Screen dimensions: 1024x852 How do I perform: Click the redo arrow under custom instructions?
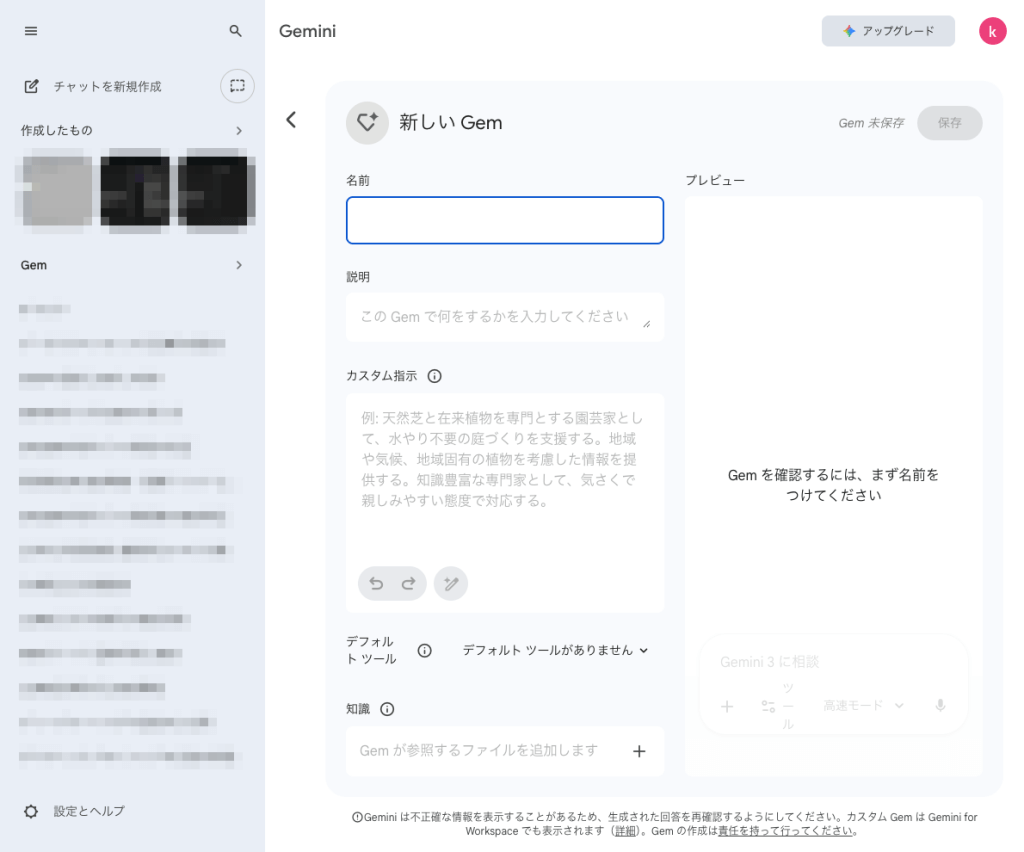tap(408, 584)
